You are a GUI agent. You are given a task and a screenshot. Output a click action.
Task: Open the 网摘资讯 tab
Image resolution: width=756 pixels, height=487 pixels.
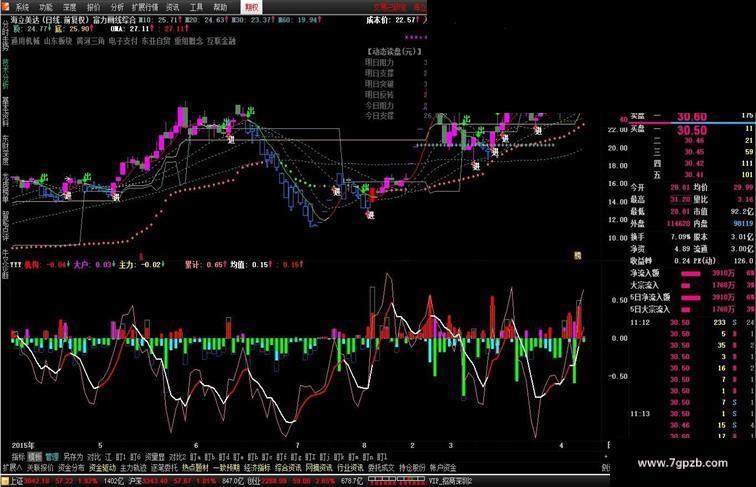click(319, 468)
